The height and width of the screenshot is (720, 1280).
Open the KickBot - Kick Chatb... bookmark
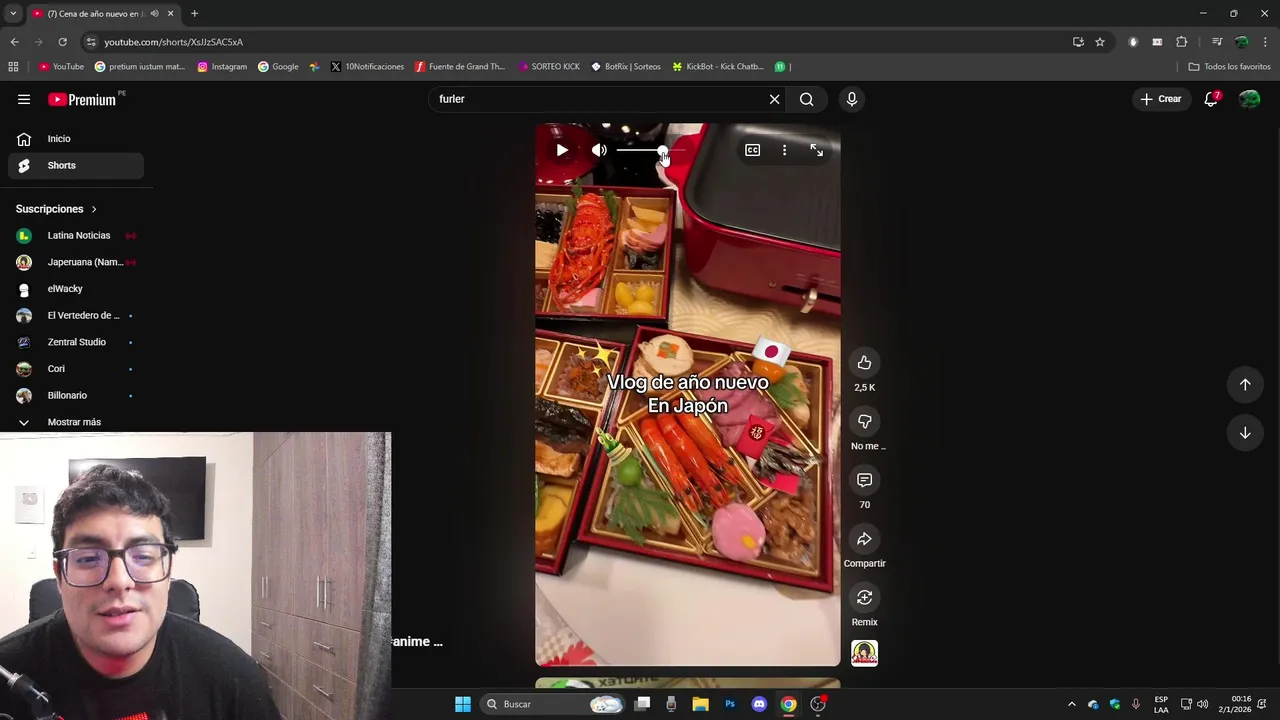[x=718, y=67]
